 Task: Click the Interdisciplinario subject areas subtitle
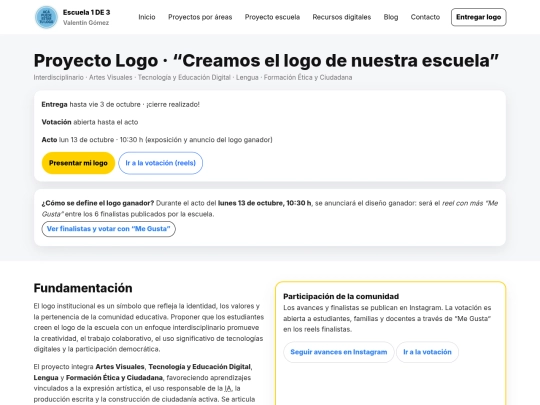(193, 77)
